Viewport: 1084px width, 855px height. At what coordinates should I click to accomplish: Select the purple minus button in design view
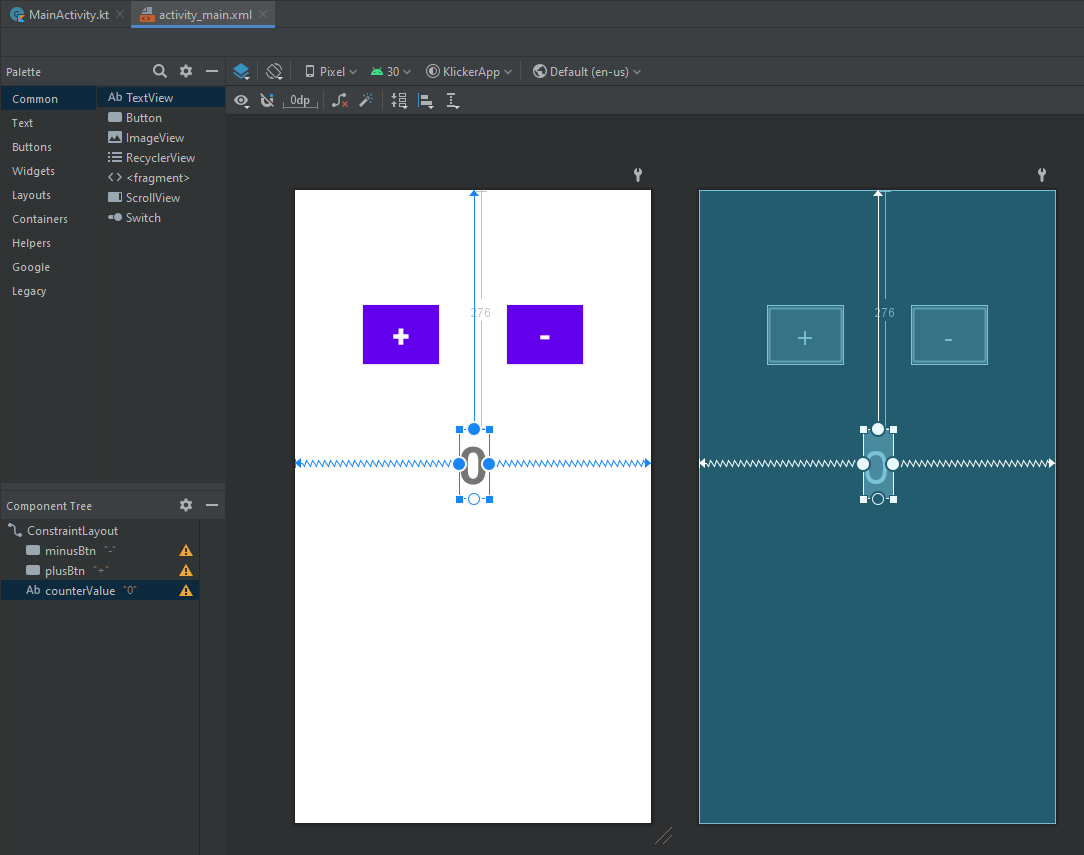click(x=545, y=335)
